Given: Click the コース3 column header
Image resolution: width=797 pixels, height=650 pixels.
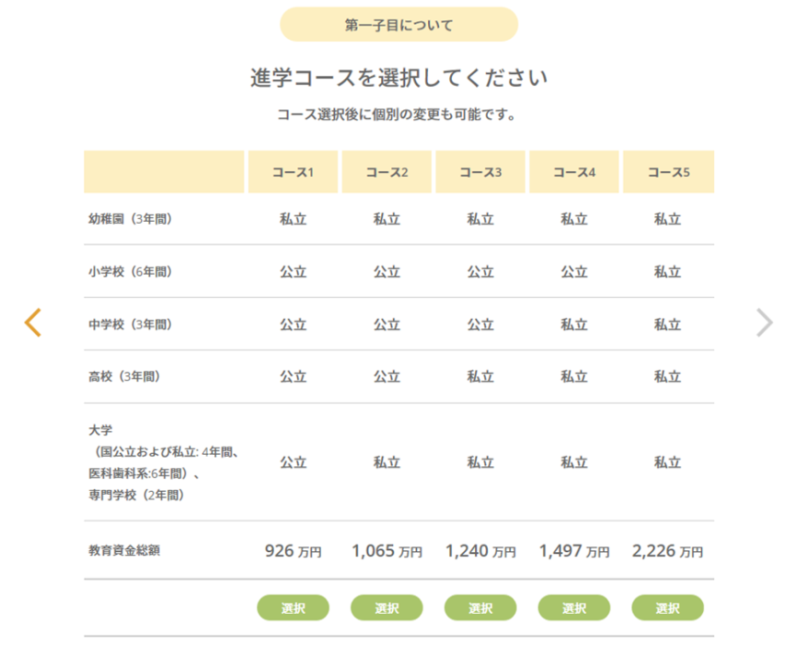Looking at the screenshot, I should coord(480,172).
